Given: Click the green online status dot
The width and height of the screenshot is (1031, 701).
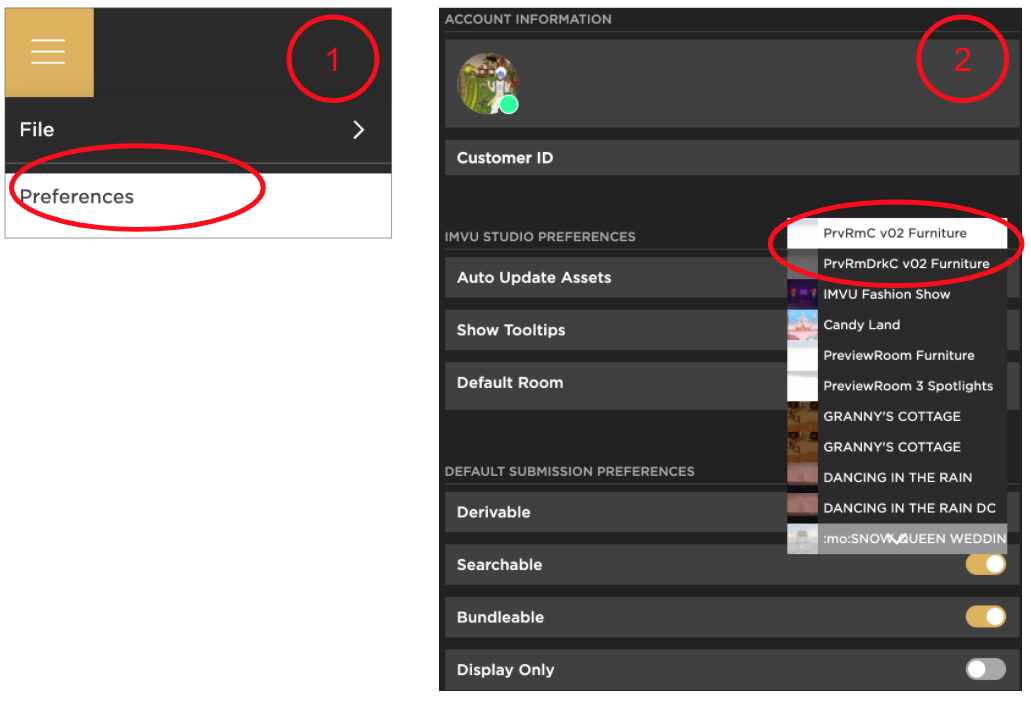Looking at the screenshot, I should 508,105.
